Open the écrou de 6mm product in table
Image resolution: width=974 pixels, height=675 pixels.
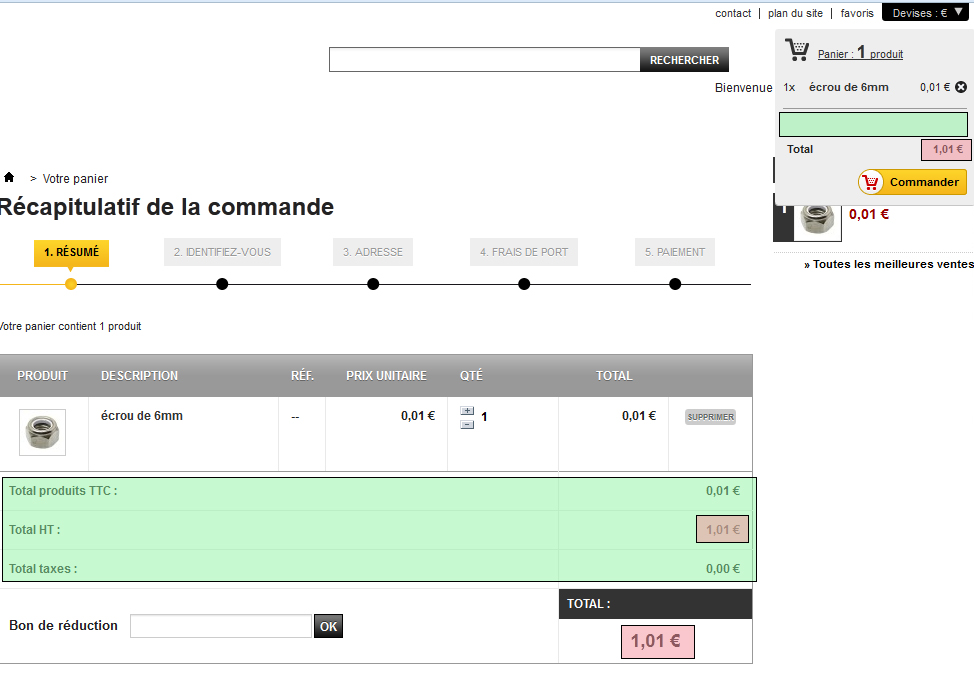pos(142,416)
